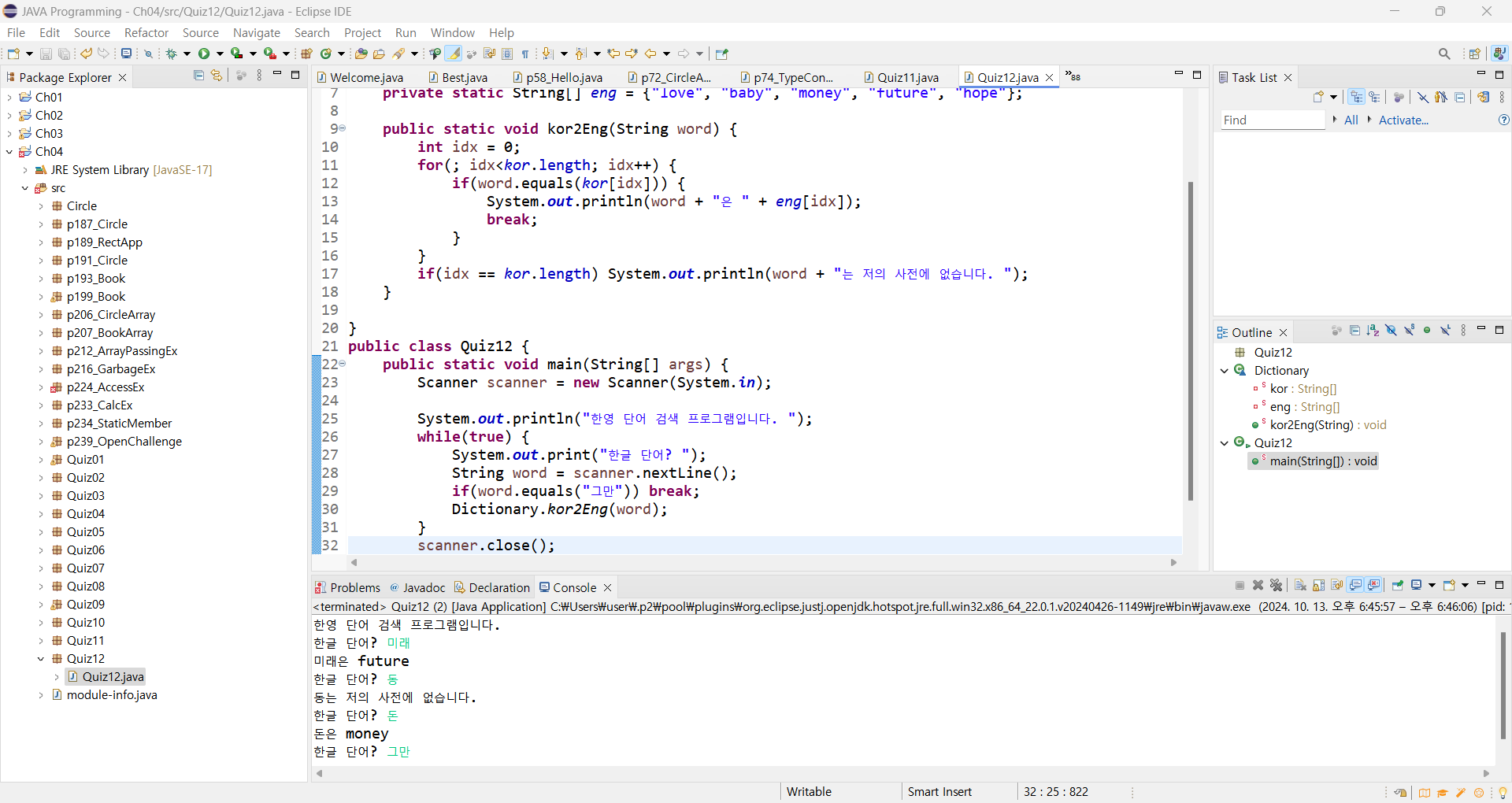Toggle Hide Non-Public Members green dot
1512x803 pixels.
1427,331
